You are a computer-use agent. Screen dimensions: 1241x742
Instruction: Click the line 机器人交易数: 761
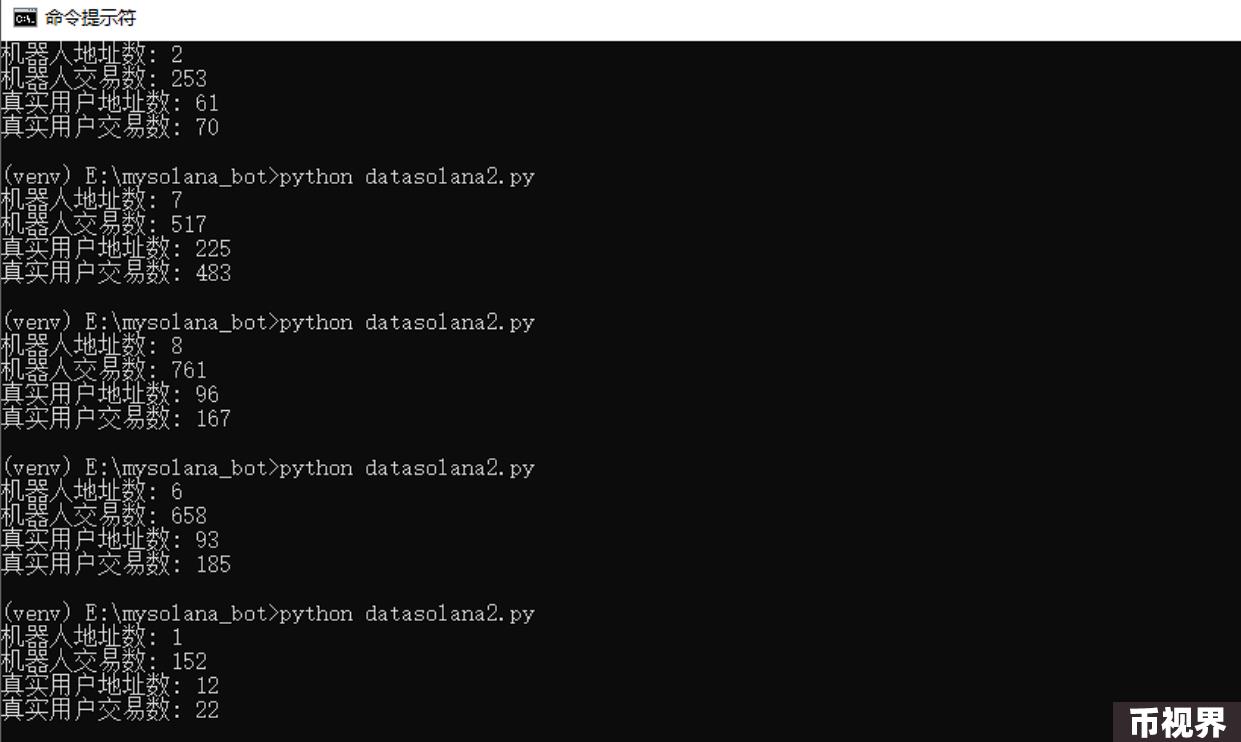coord(104,371)
